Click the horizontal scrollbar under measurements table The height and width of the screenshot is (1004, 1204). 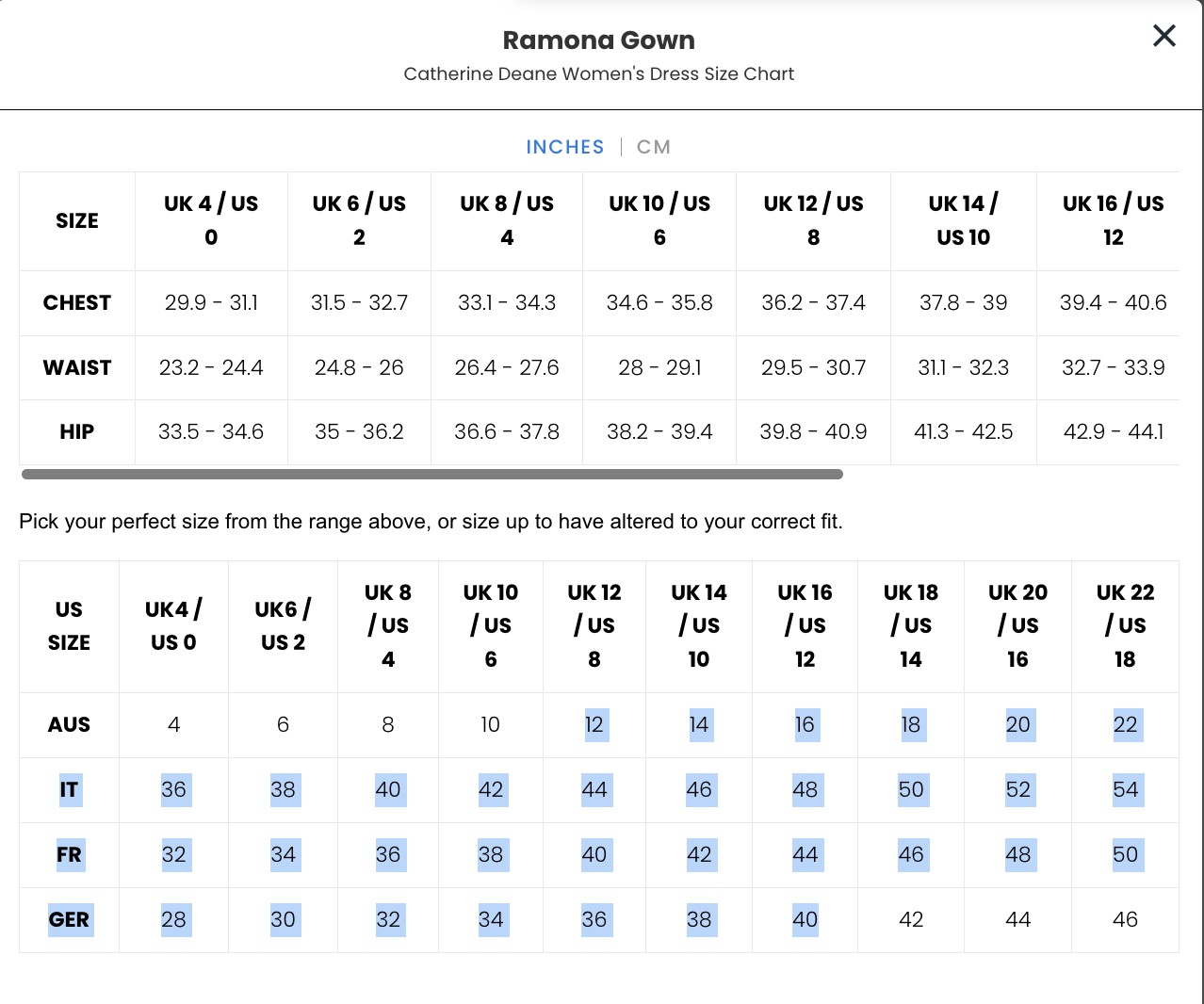[431, 474]
